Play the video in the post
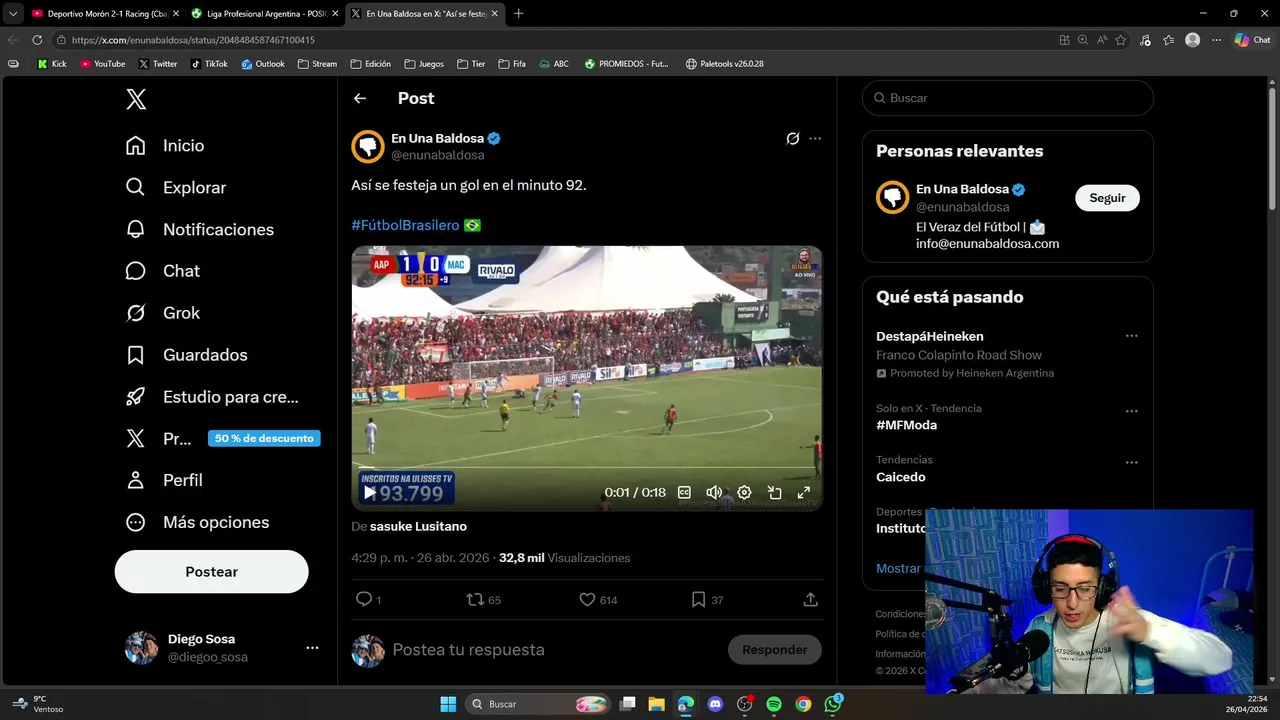Image resolution: width=1280 pixels, height=720 pixels. (370, 493)
